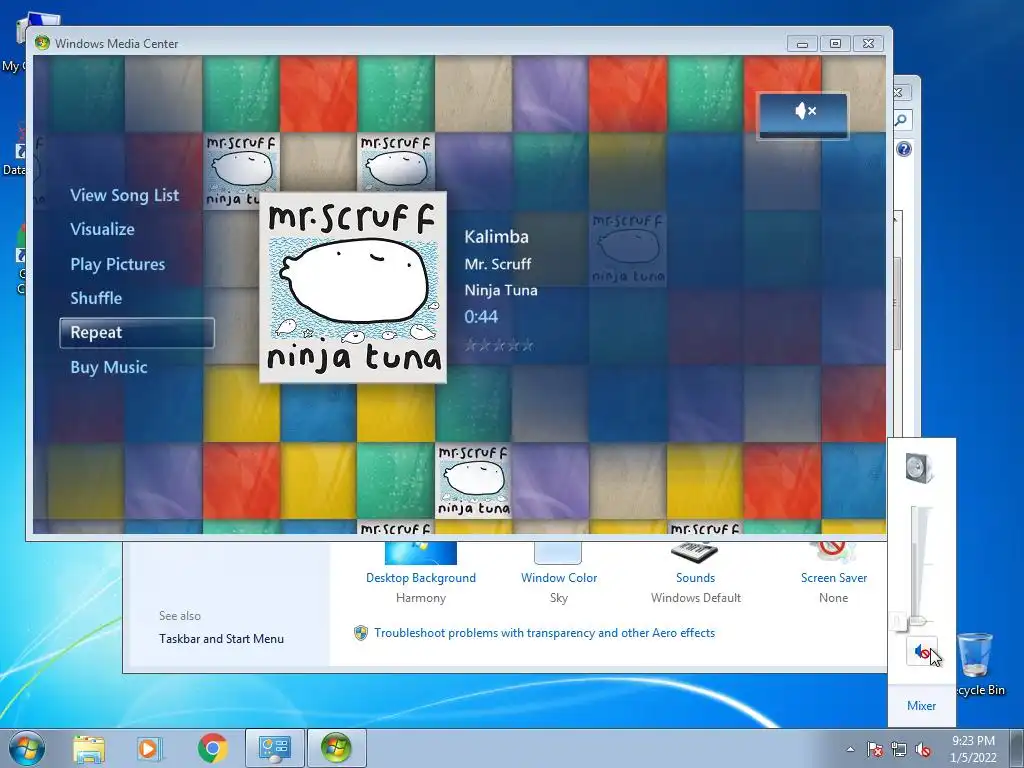This screenshot has width=1024, height=768.
Task: Click the Show desktop button at taskbar end
Action: click(1016, 748)
